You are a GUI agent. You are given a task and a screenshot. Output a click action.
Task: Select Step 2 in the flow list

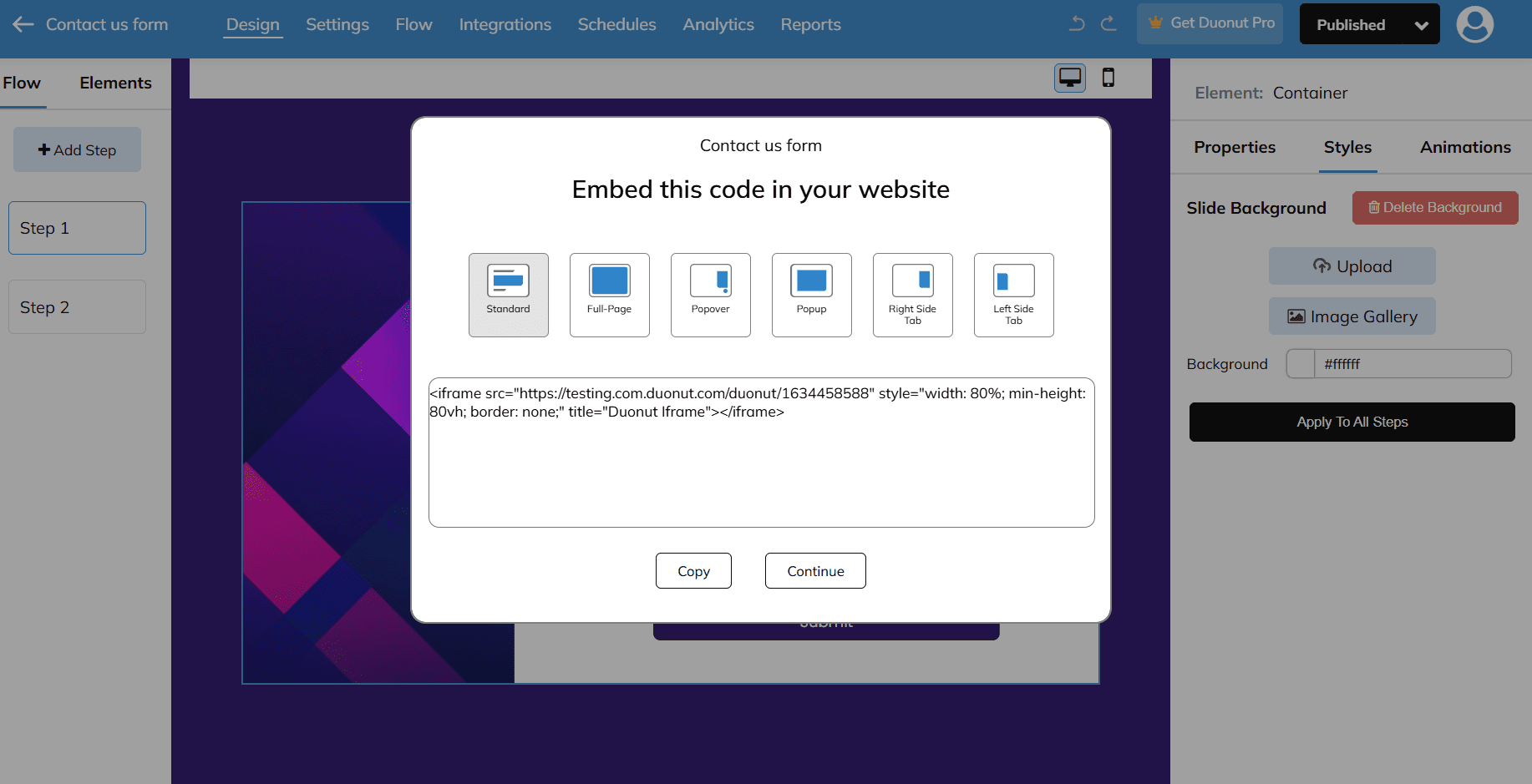(x=77, y=307)
